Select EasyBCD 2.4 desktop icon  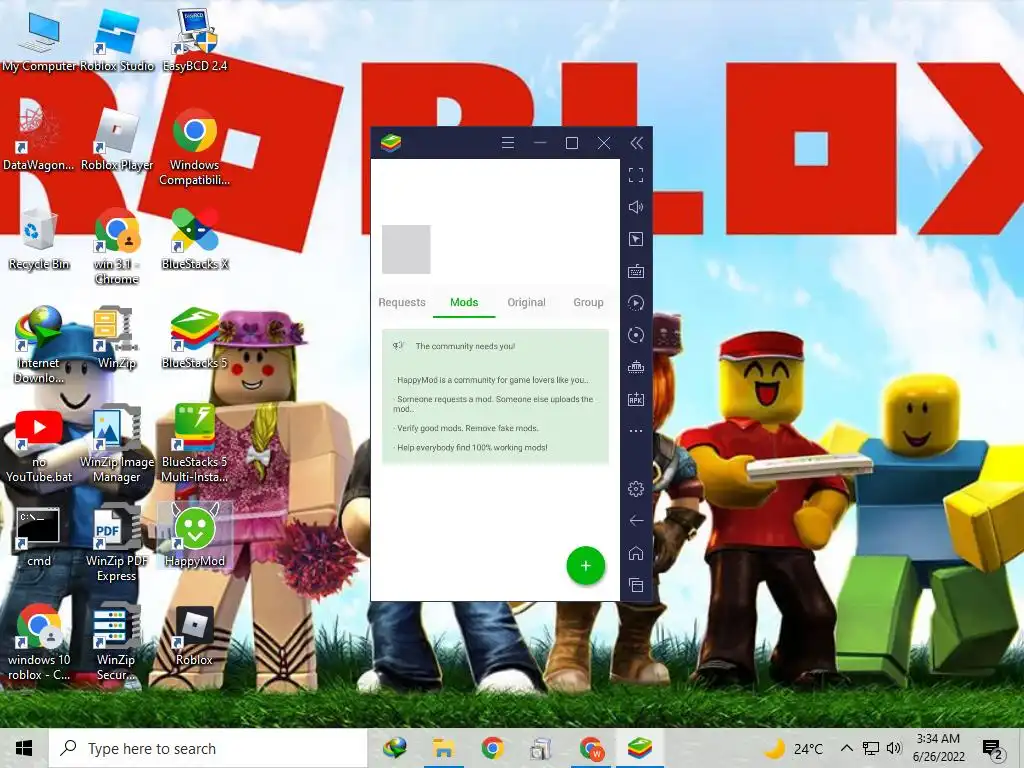pyautogui.click(x=195, y=40)
